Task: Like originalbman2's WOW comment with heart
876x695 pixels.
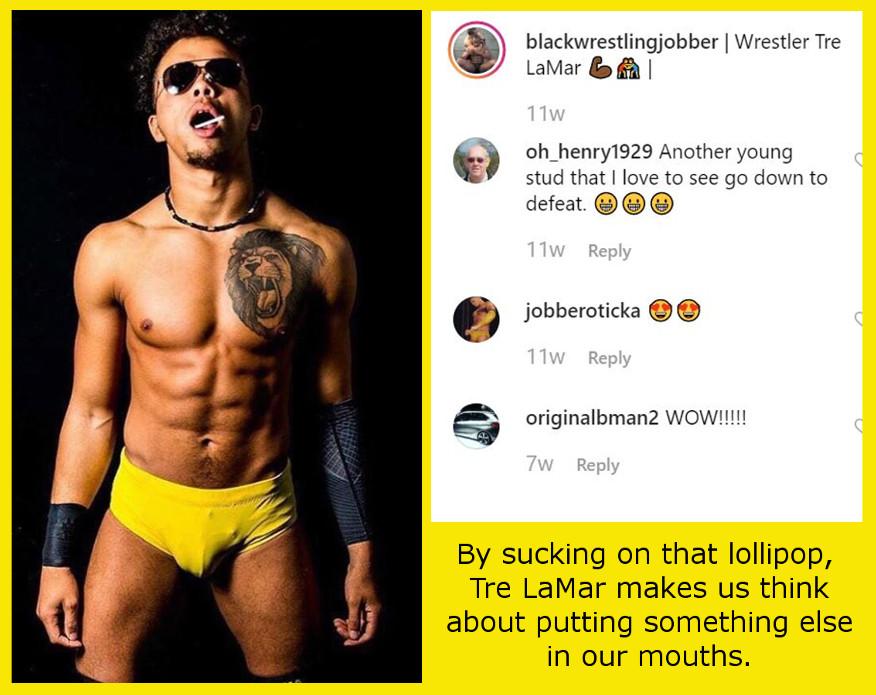Action: tap(859, 426)
